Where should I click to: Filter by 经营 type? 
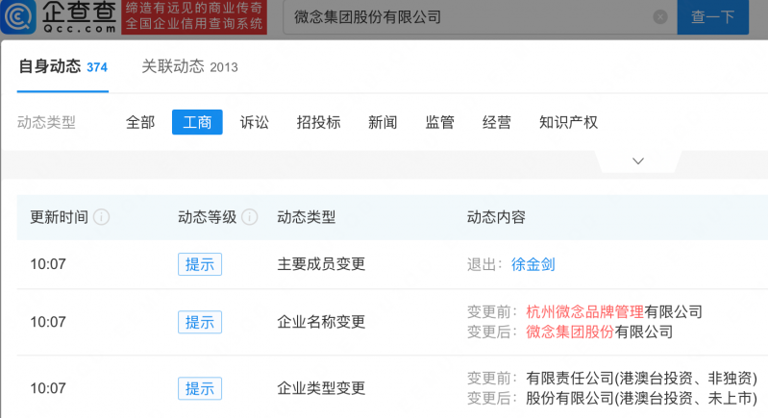[x=496, y=122]
